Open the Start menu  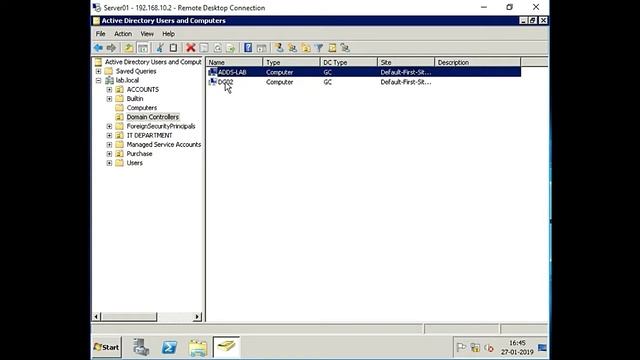(x=107, y=347)
